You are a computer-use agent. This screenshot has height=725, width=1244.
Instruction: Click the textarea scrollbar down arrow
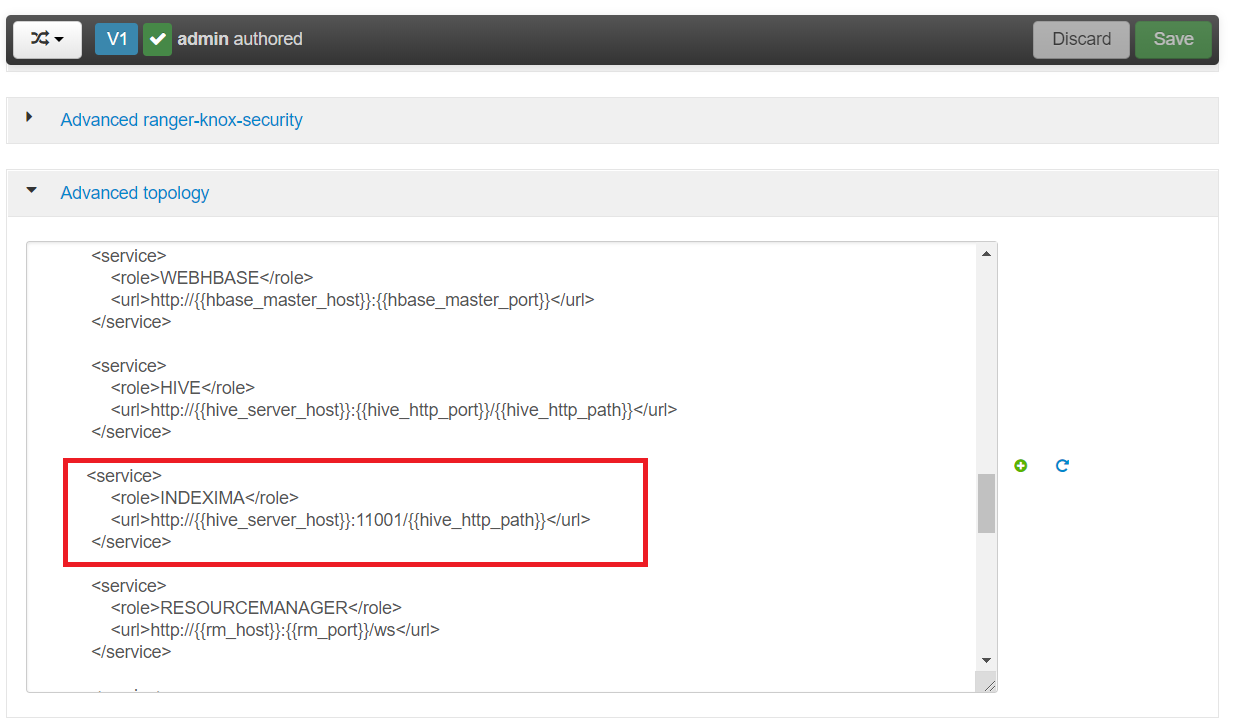point(986,660)
